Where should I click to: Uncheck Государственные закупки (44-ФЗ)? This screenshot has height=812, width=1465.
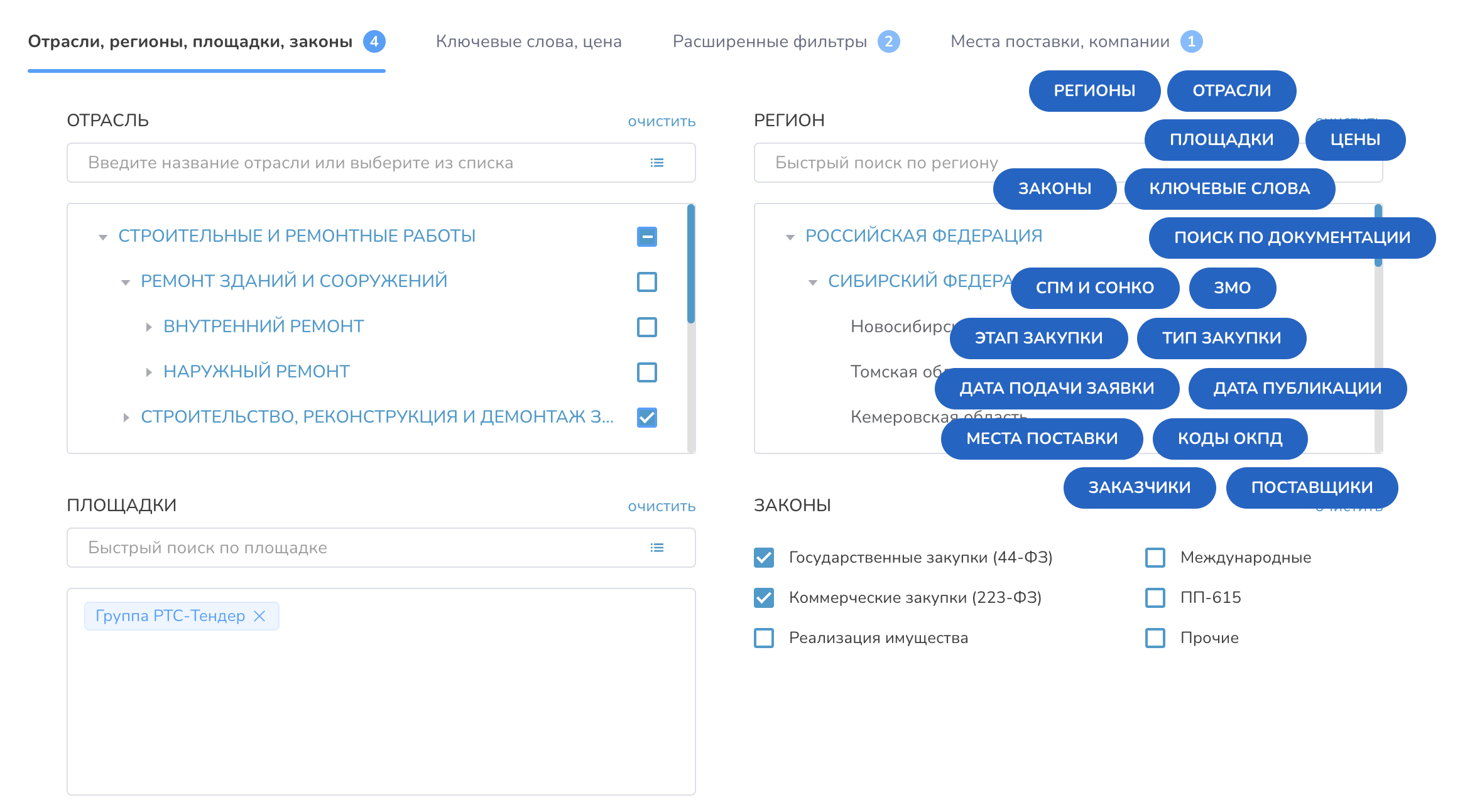click(764, 558)
